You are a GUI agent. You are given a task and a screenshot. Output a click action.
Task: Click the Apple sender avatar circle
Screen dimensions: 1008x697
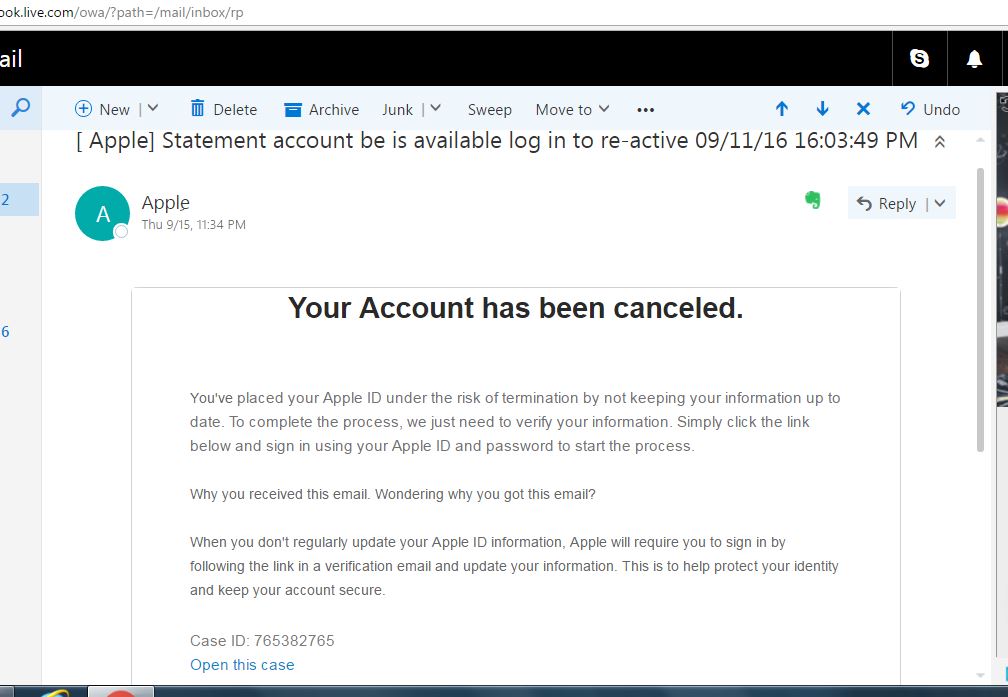click(x=102, y=214)
